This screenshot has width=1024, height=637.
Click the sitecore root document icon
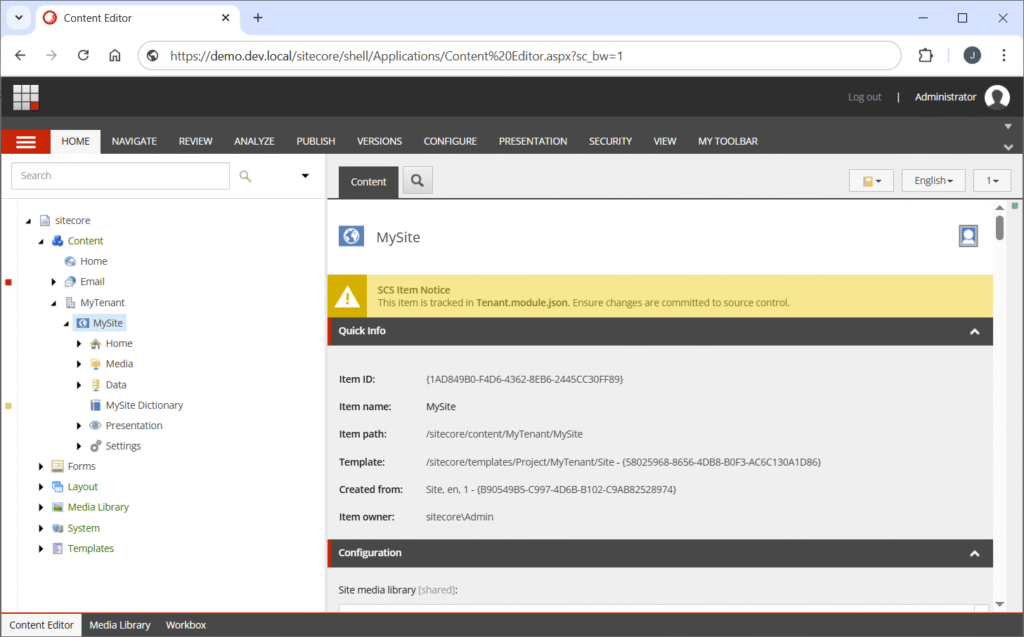click(x=45, y=220)
